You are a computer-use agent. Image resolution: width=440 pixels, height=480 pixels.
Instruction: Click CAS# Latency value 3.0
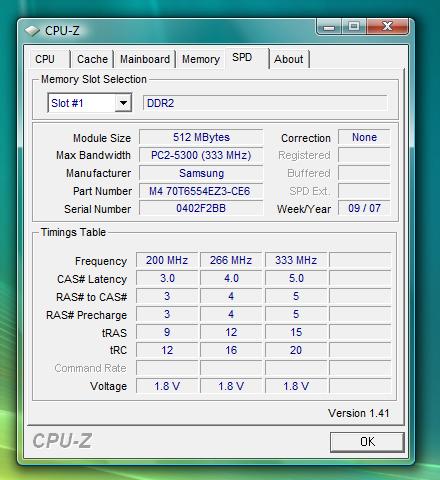pyautogui.click(x=167, y=278)
